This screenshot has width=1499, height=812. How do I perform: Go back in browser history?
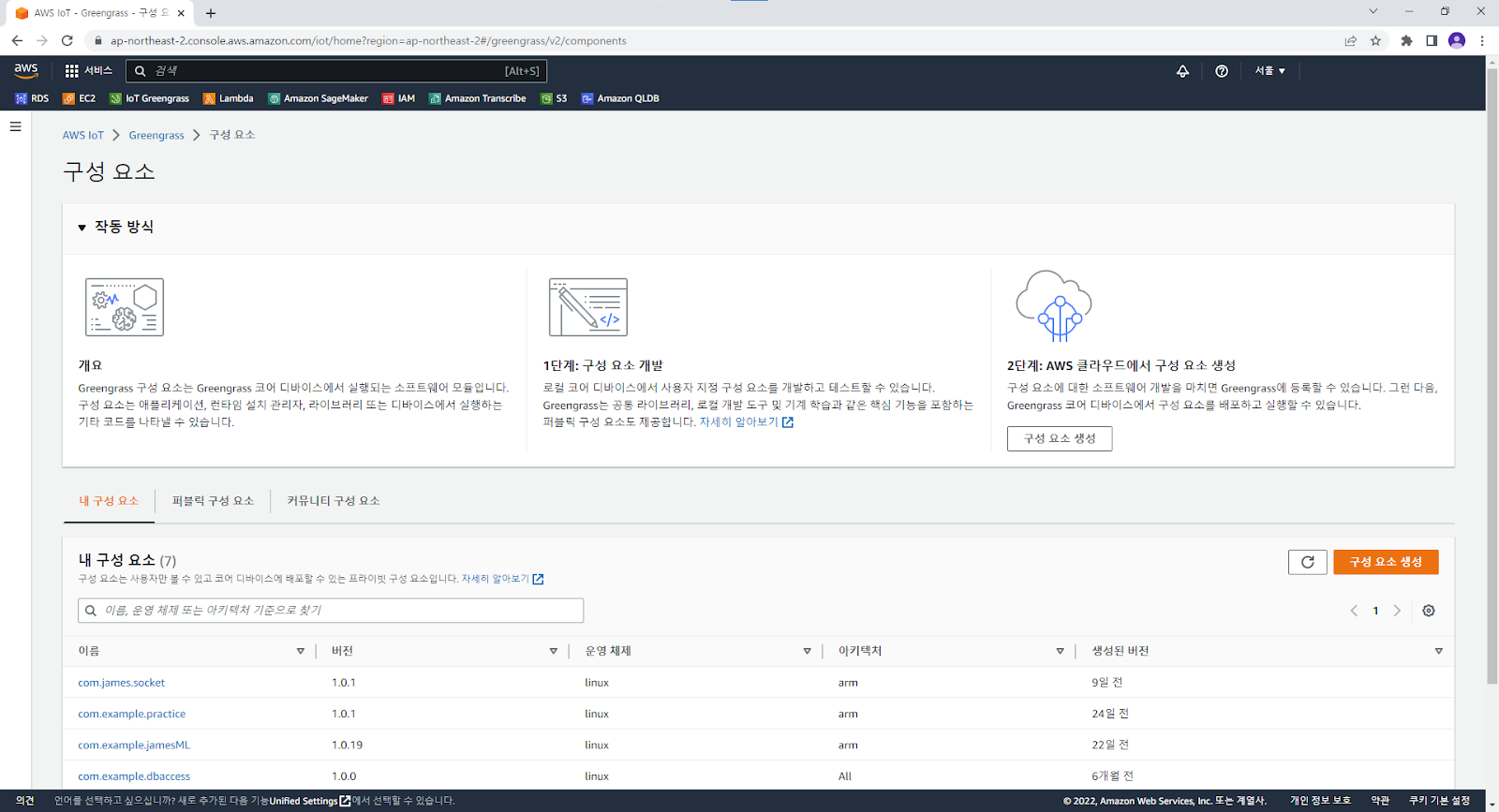[x=17, y=40]
